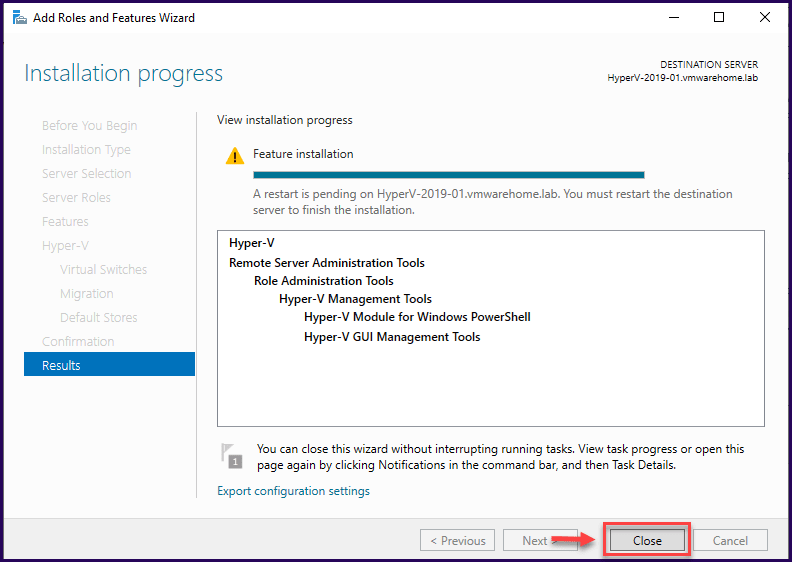Click the HyperV-2019-01.vmwarehome.lab server name
Image resolution: width=792 pixels, height=562 pixels.
(x=682, y=78)
